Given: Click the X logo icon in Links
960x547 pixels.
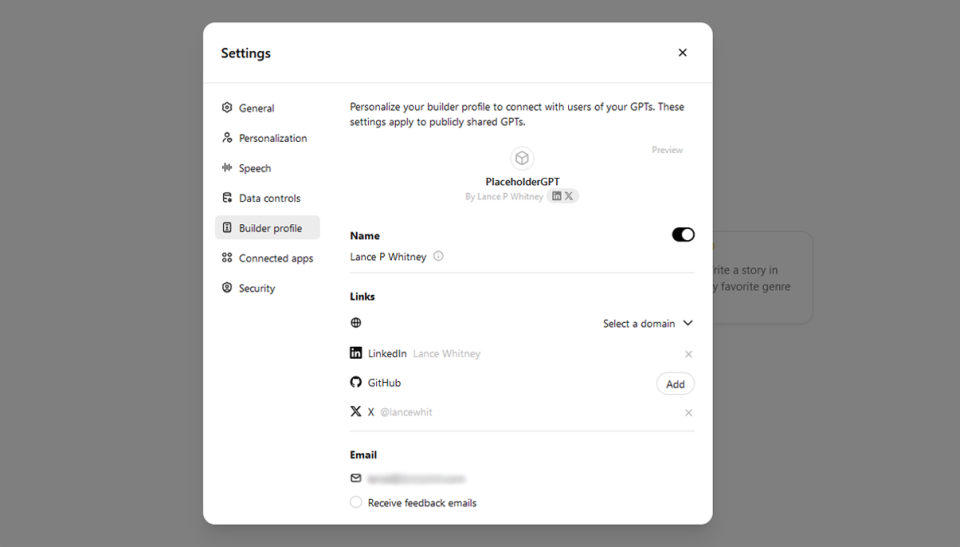Looking at the screenshot, I should pos(356,412).
